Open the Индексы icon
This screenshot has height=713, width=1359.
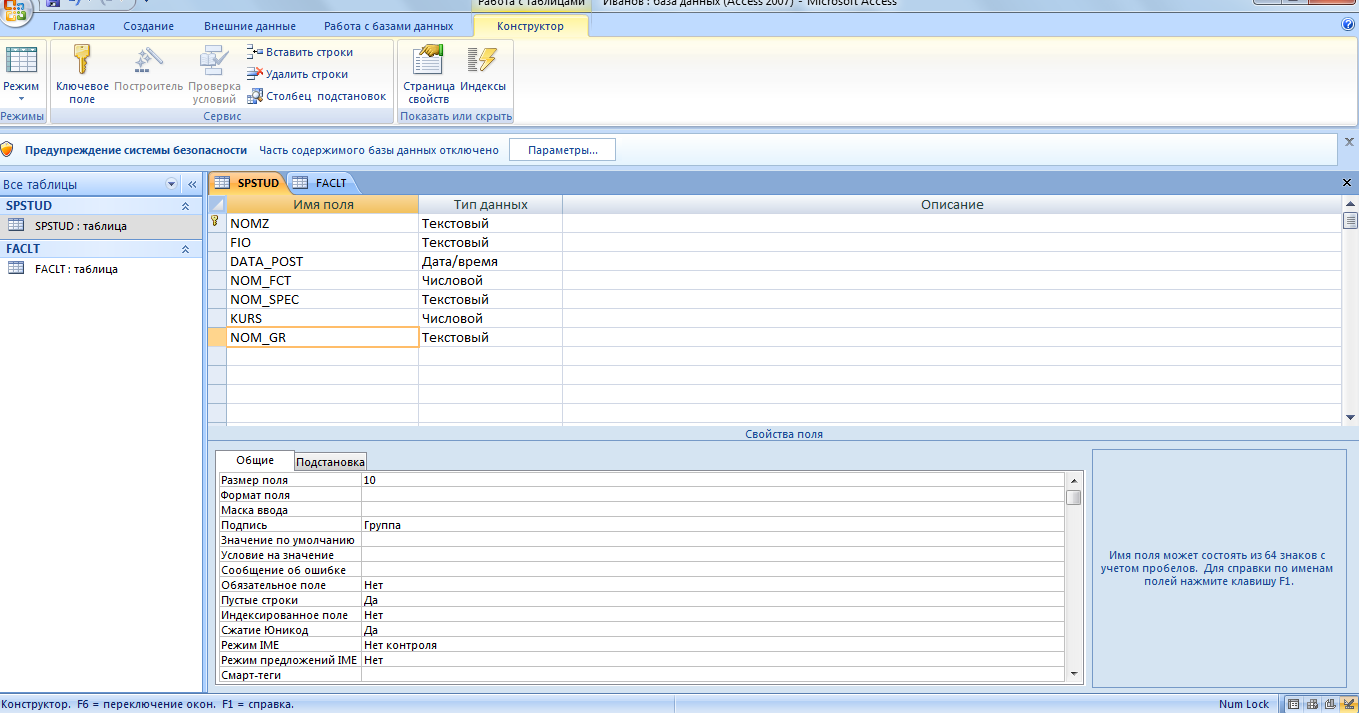click(x=483, y=60)
